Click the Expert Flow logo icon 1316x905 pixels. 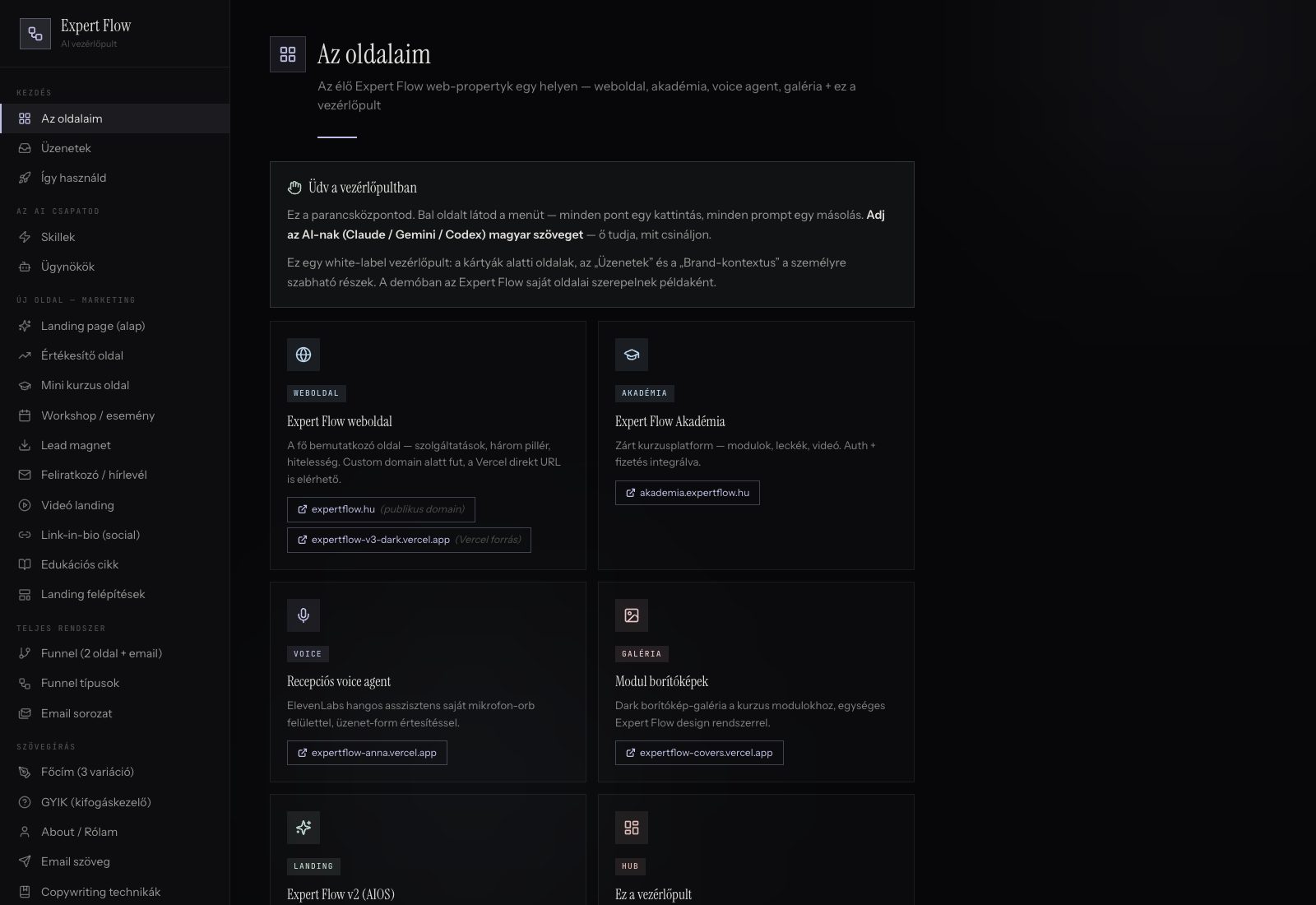[x=35, y=34]
